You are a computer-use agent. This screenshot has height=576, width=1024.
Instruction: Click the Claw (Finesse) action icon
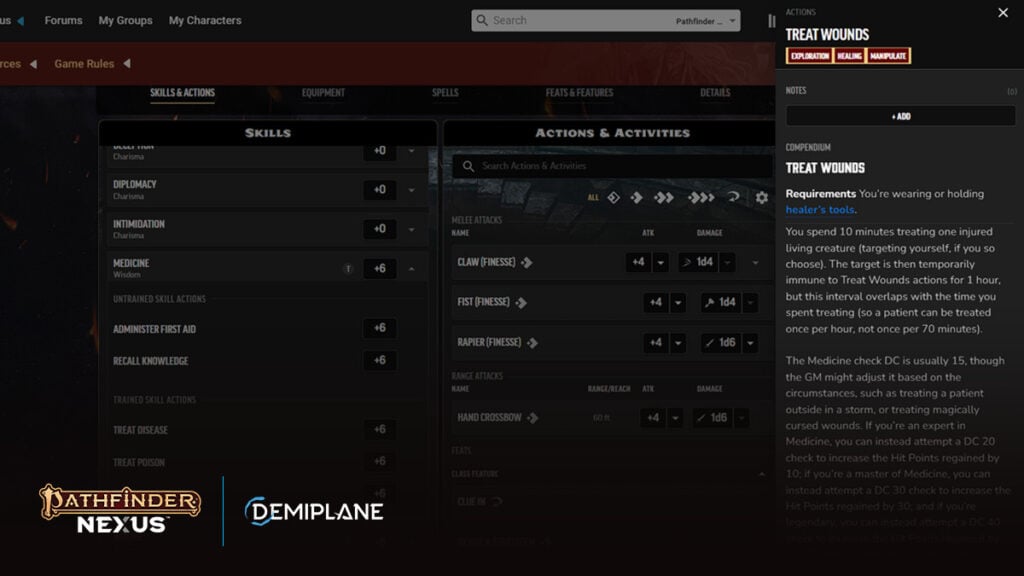[526, 263]
